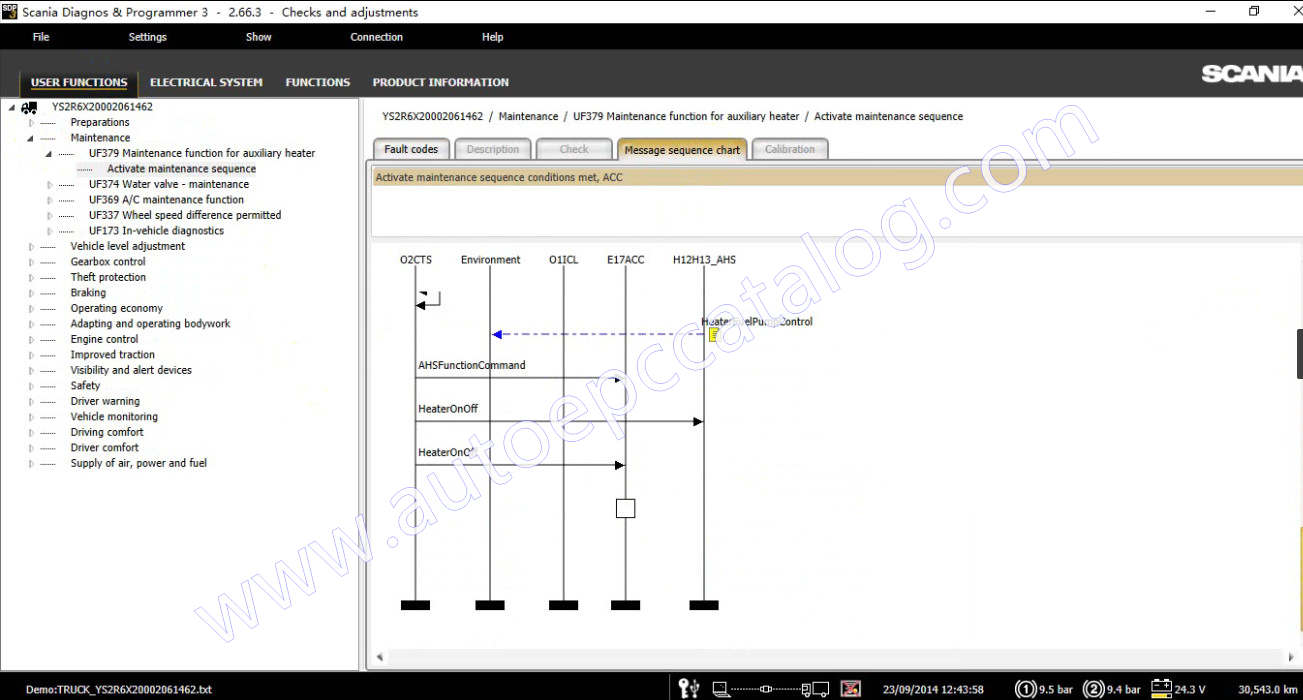Click the circuit 2 pressure gauge icon

point(1094,689)
